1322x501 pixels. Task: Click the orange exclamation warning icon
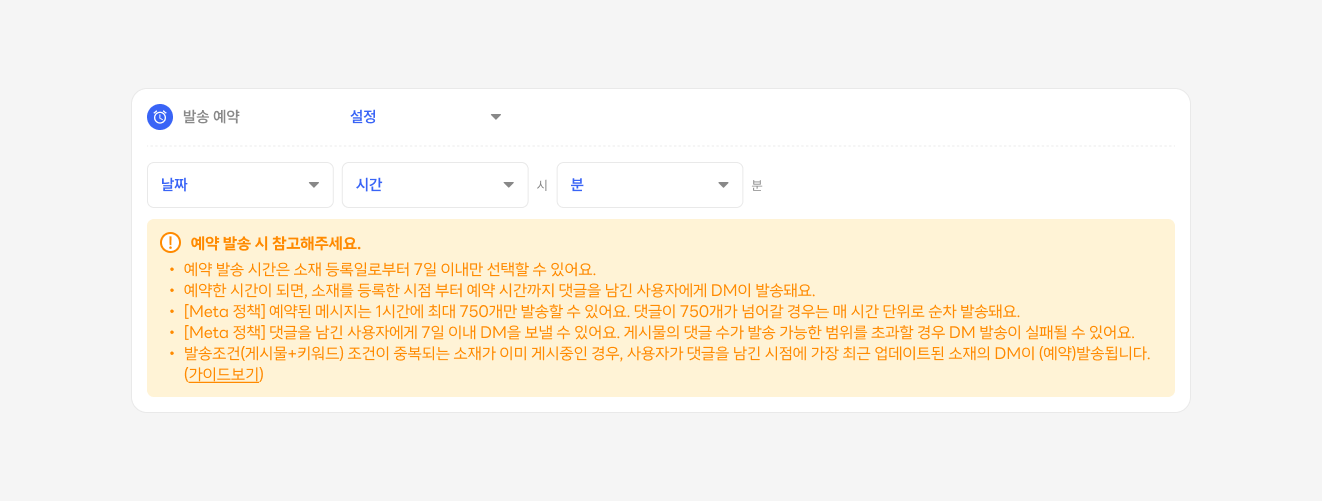(x=170, y=243)
